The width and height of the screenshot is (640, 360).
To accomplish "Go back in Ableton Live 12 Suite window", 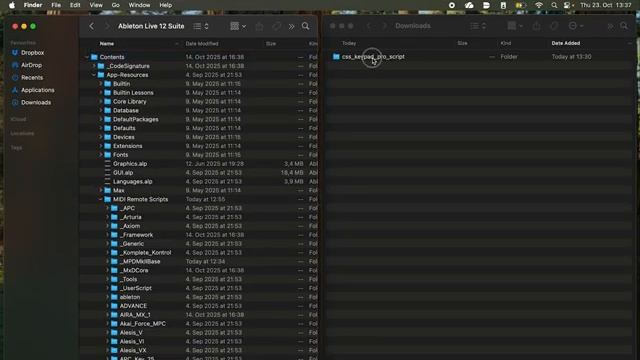I will coord(91,26).
